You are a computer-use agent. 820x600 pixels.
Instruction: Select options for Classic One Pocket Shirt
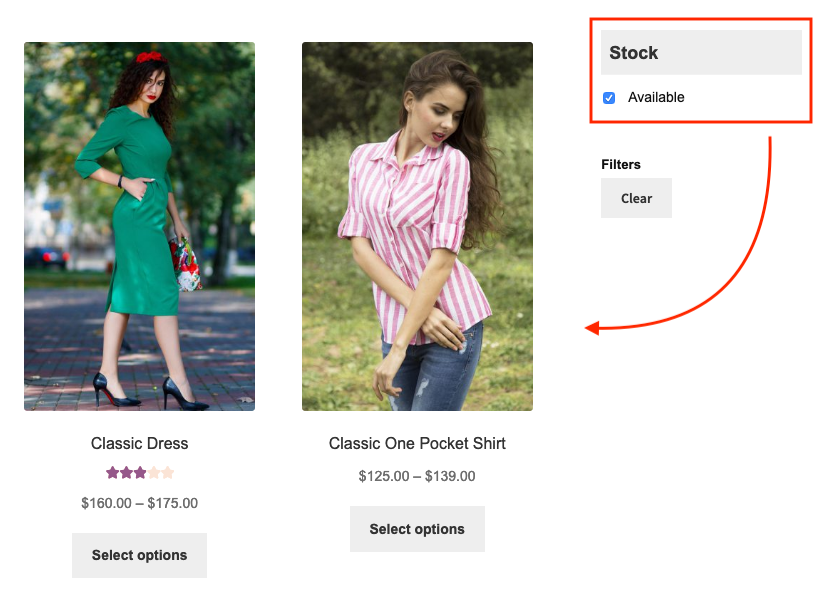417,529
